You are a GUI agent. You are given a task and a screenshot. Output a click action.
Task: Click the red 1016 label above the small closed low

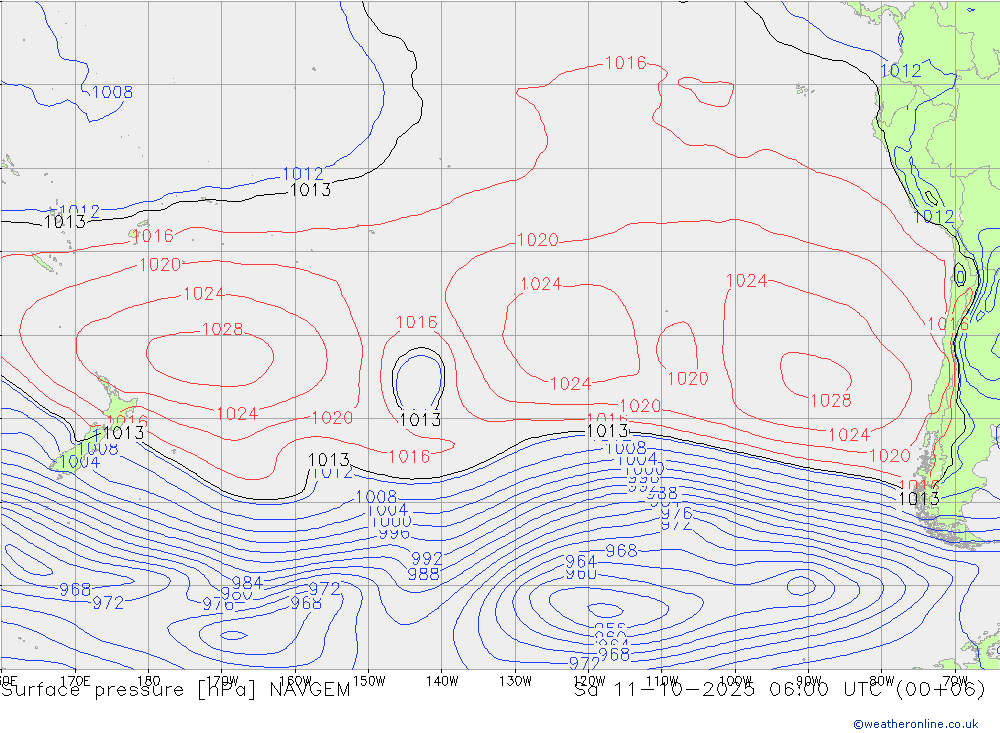click(416, 322)
